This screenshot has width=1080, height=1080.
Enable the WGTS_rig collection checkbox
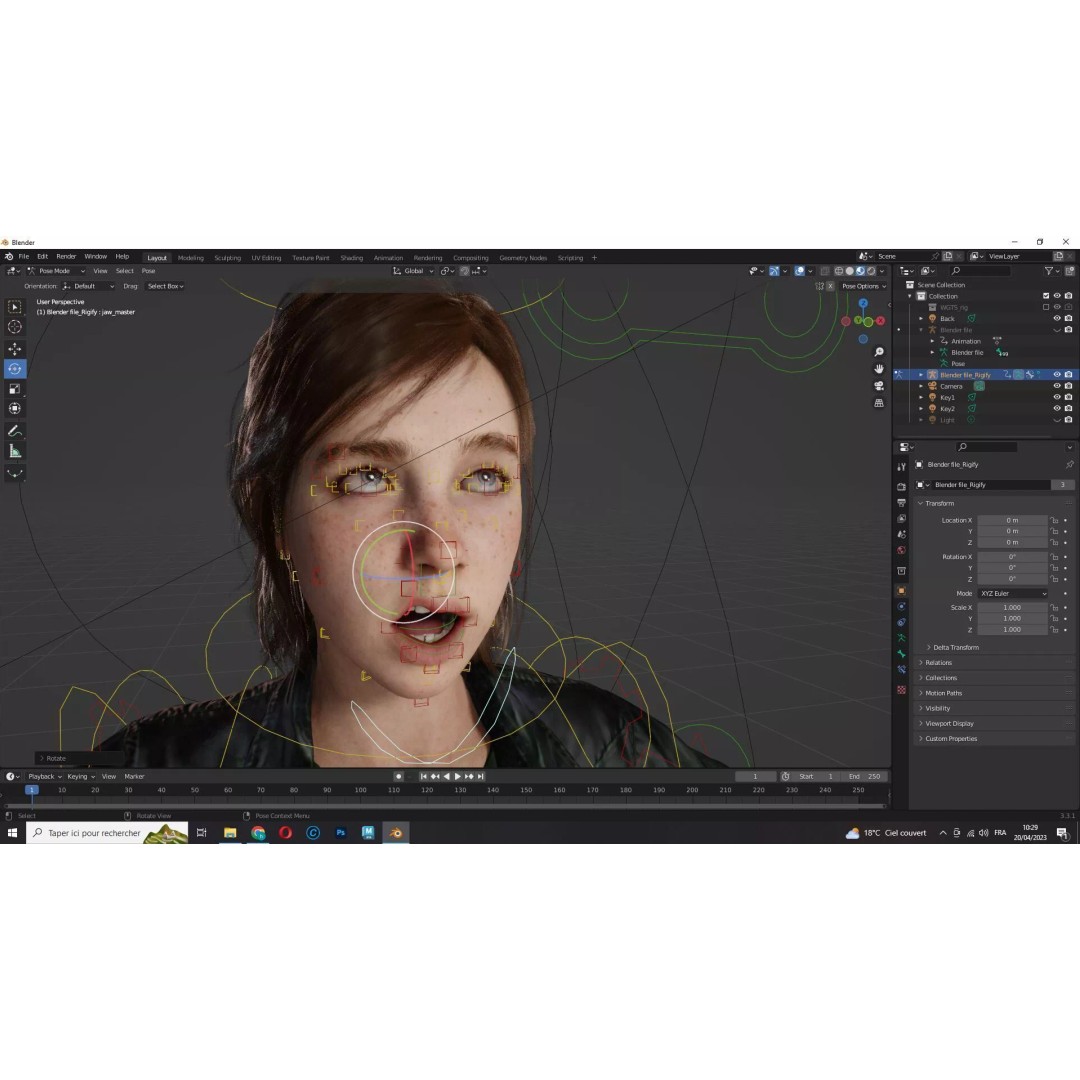[1046, 307]
